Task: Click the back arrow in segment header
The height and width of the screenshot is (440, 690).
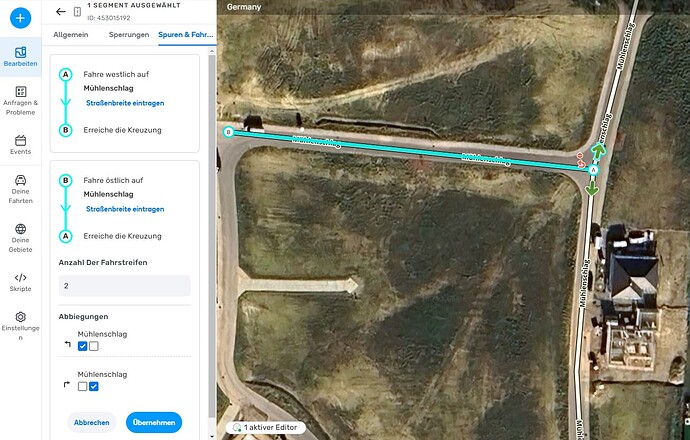Action: pyautogui.click(x=61, y=11)
